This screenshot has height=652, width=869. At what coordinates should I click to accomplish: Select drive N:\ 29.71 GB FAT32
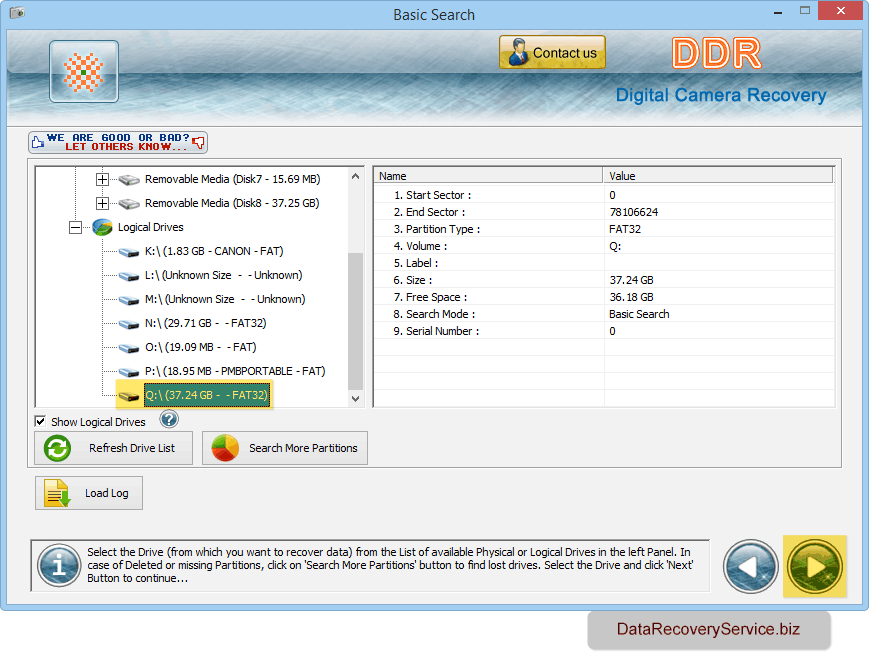point(206,323)
